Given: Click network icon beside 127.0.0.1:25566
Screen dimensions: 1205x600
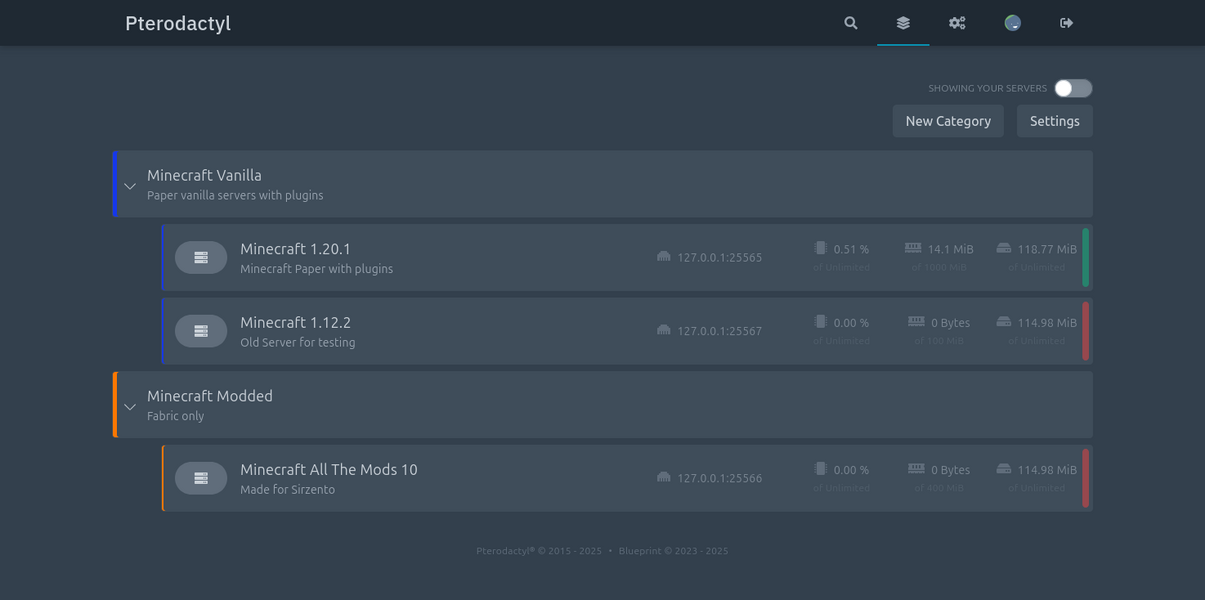Looking at the screenshot, I should click(x=664, y=477).
